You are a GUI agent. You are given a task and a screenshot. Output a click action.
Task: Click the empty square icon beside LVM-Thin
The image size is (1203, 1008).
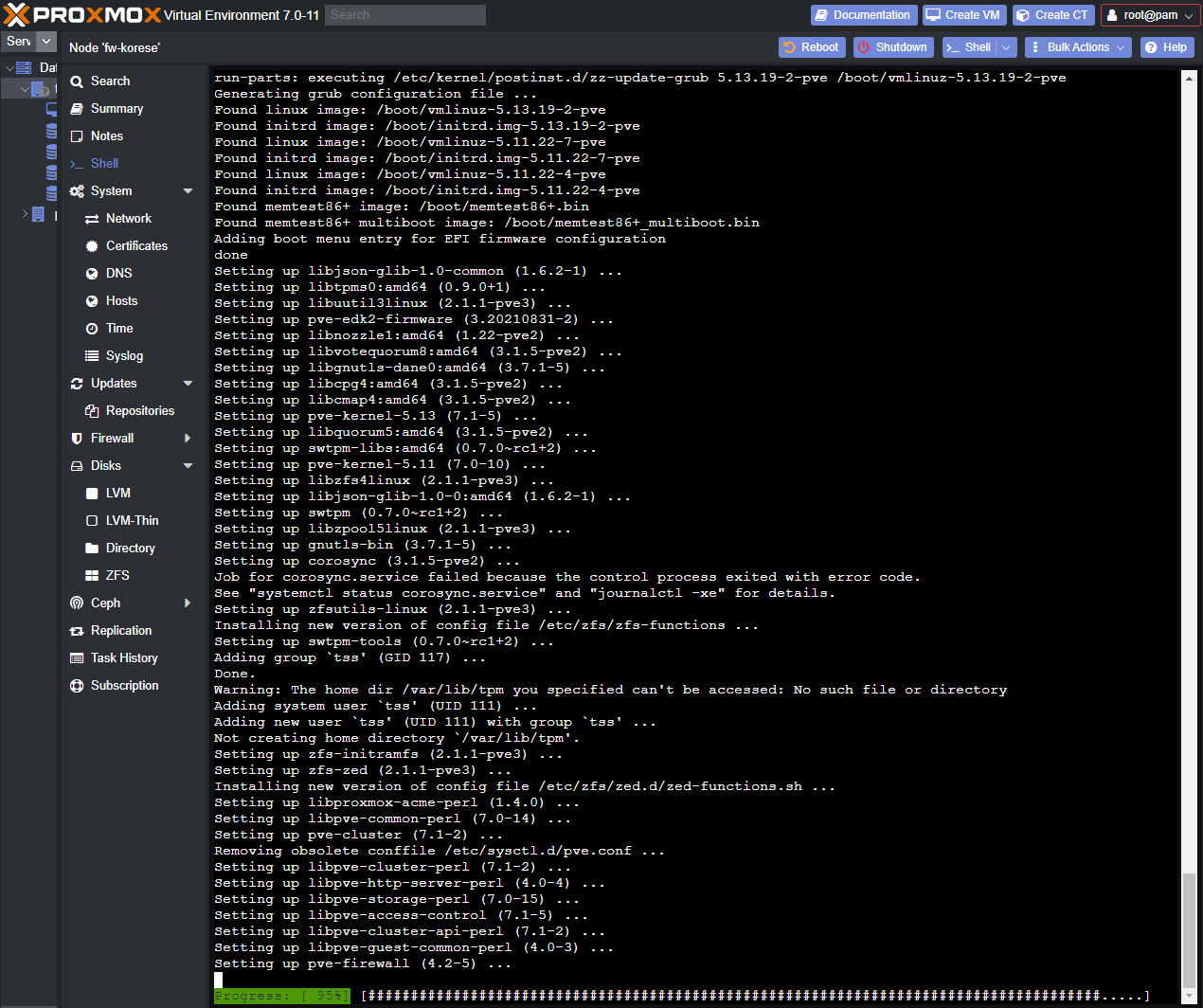92,521
